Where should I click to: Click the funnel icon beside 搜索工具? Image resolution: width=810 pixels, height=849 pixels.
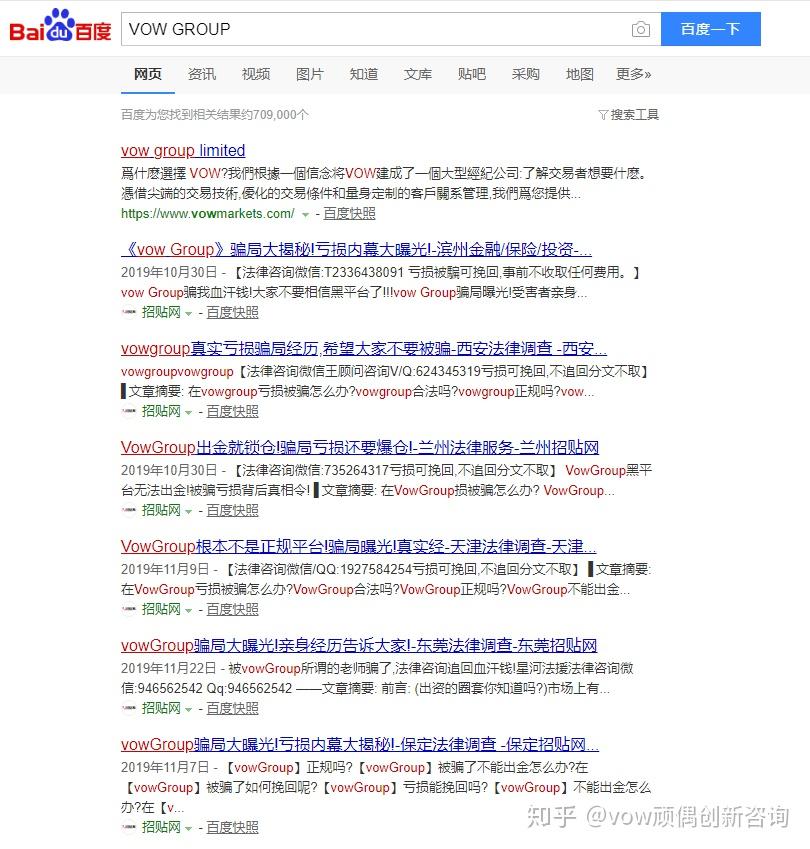602,115
